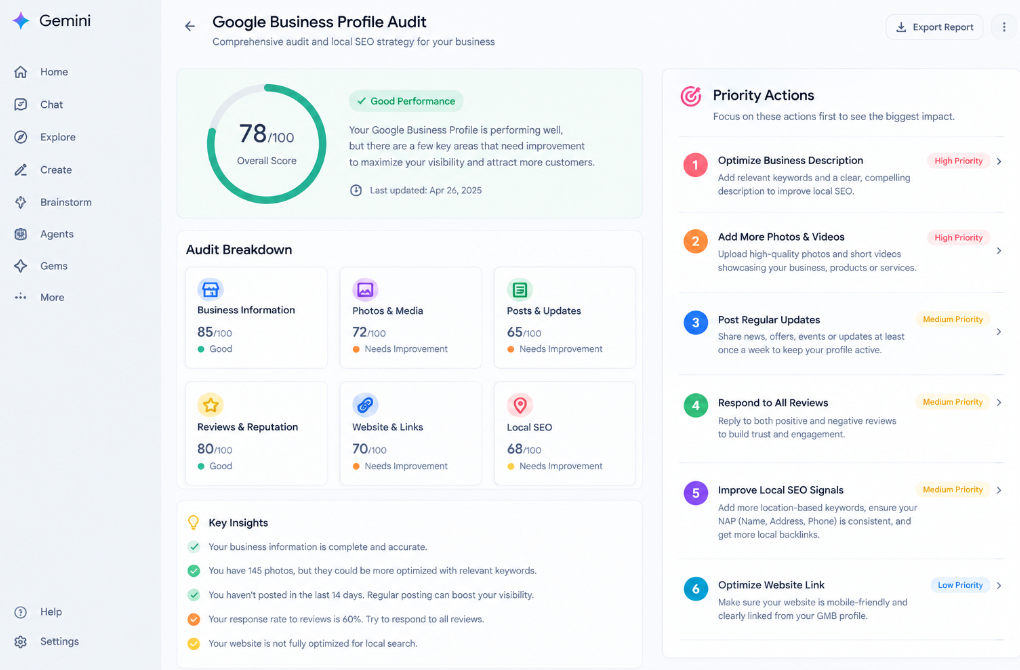This screenshot has width=1020, height=670.
Task: Open Settings gear icon
Action: click(21, 642)
